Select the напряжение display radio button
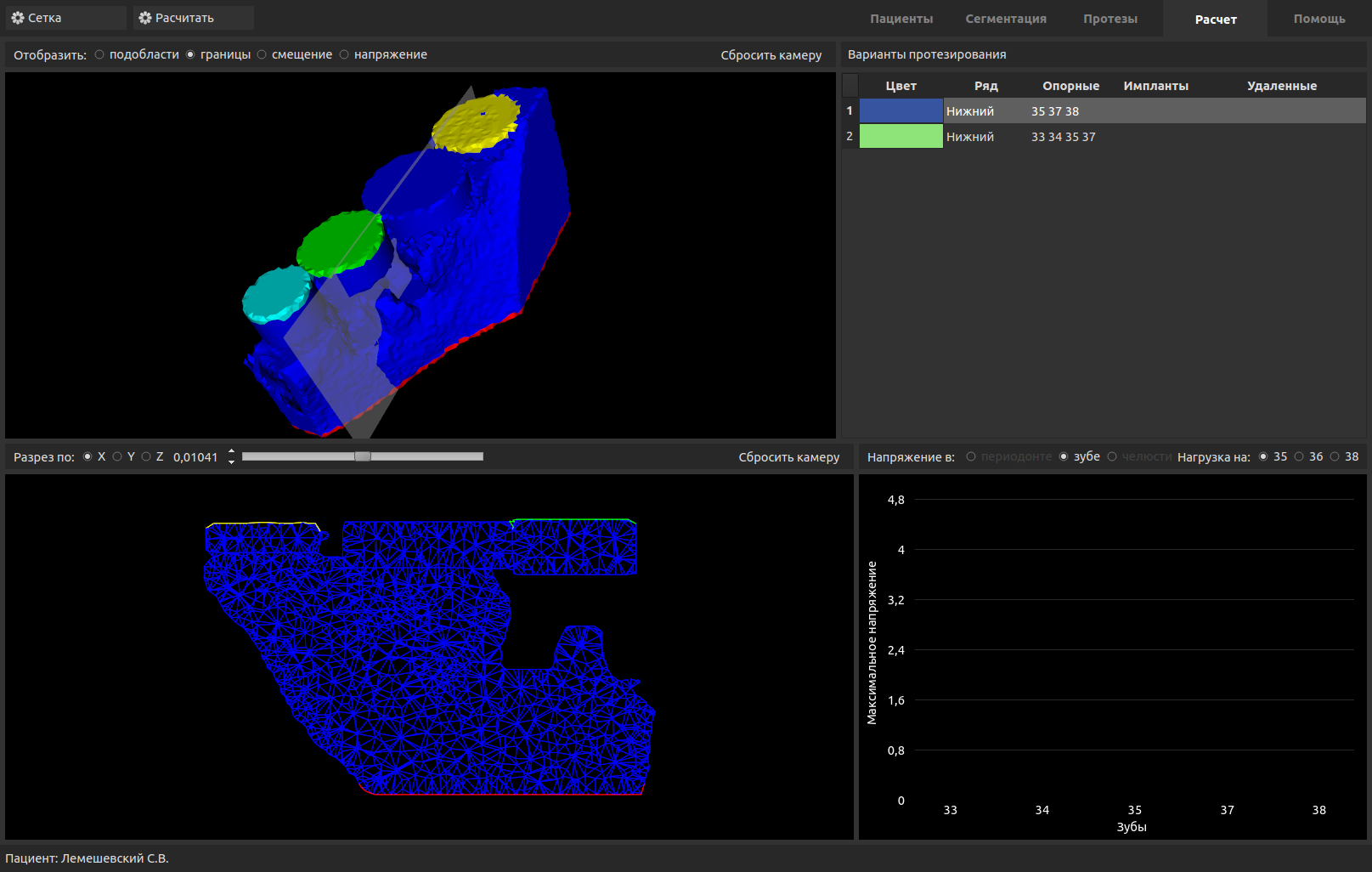This screenshot has height=872, width=1372. [x=345, y=54]
